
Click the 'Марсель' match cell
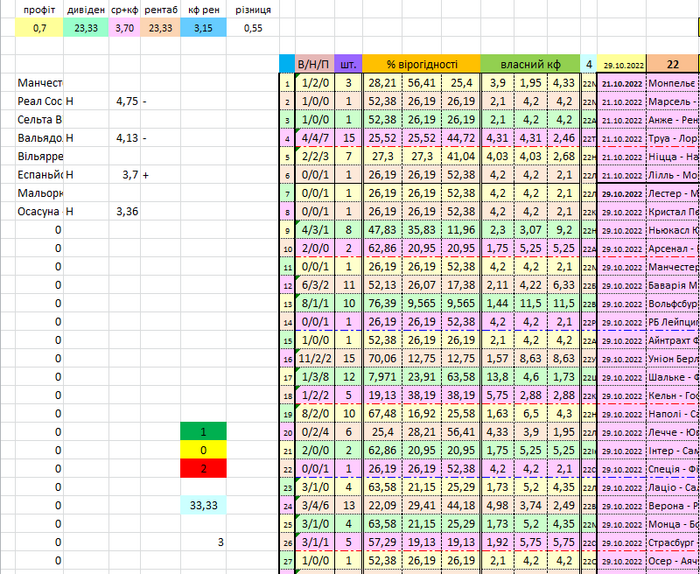click(673, 101)
